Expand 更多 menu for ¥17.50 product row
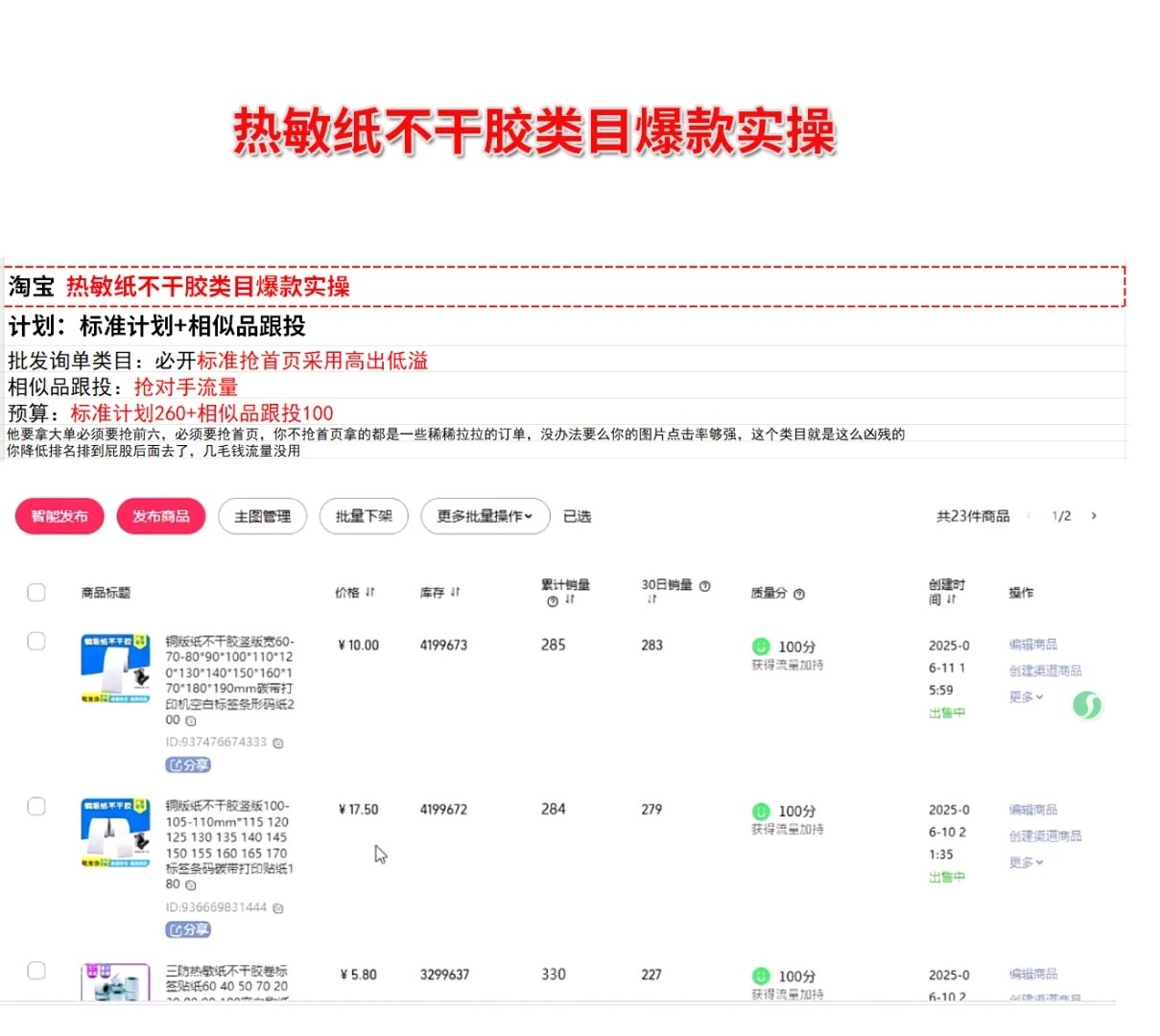Screen dimensions: 1160x1036 [1026, 862]
